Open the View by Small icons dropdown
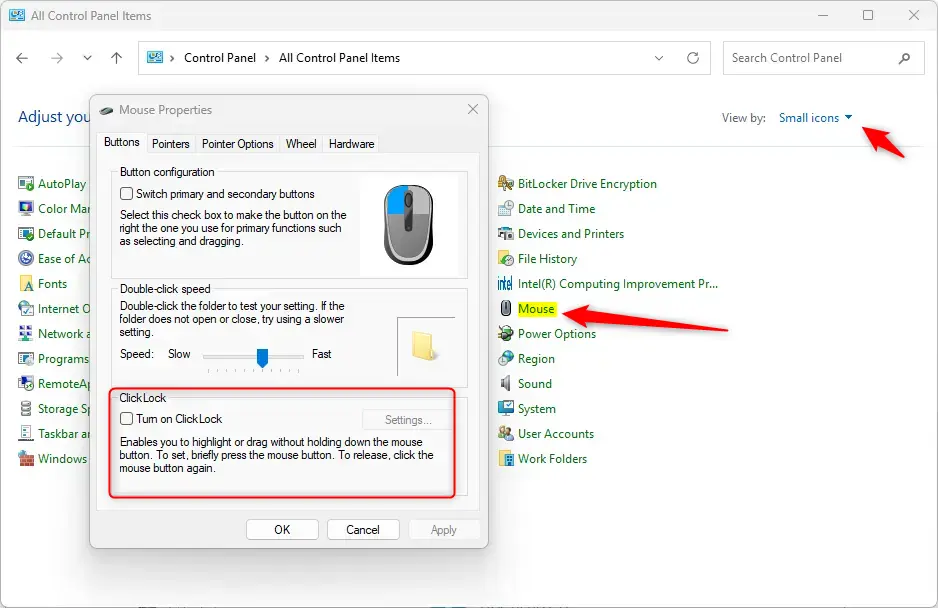The image size is (938, 608). point(815,118)
